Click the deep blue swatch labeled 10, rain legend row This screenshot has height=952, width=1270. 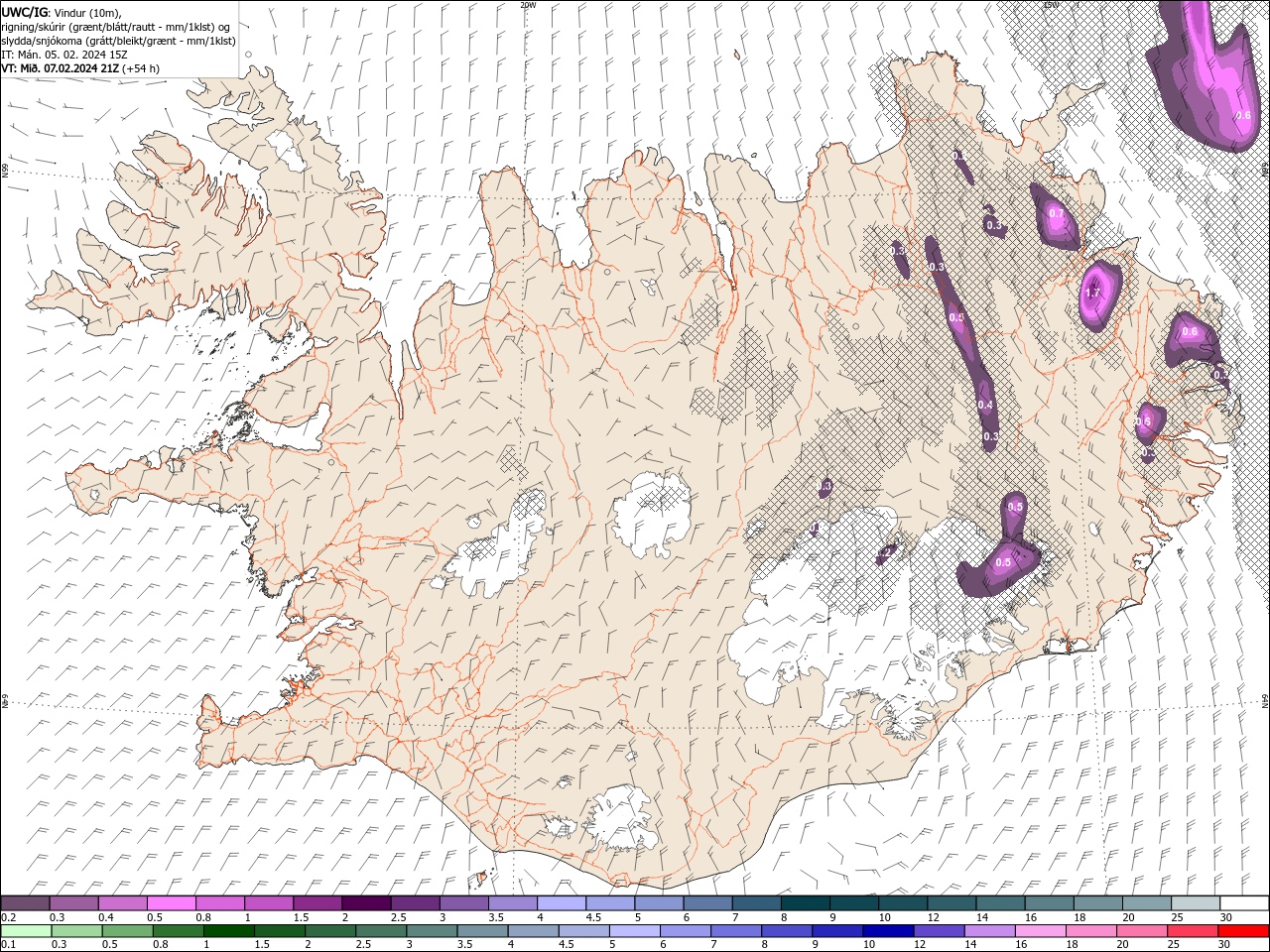click(x=888, y=931)
